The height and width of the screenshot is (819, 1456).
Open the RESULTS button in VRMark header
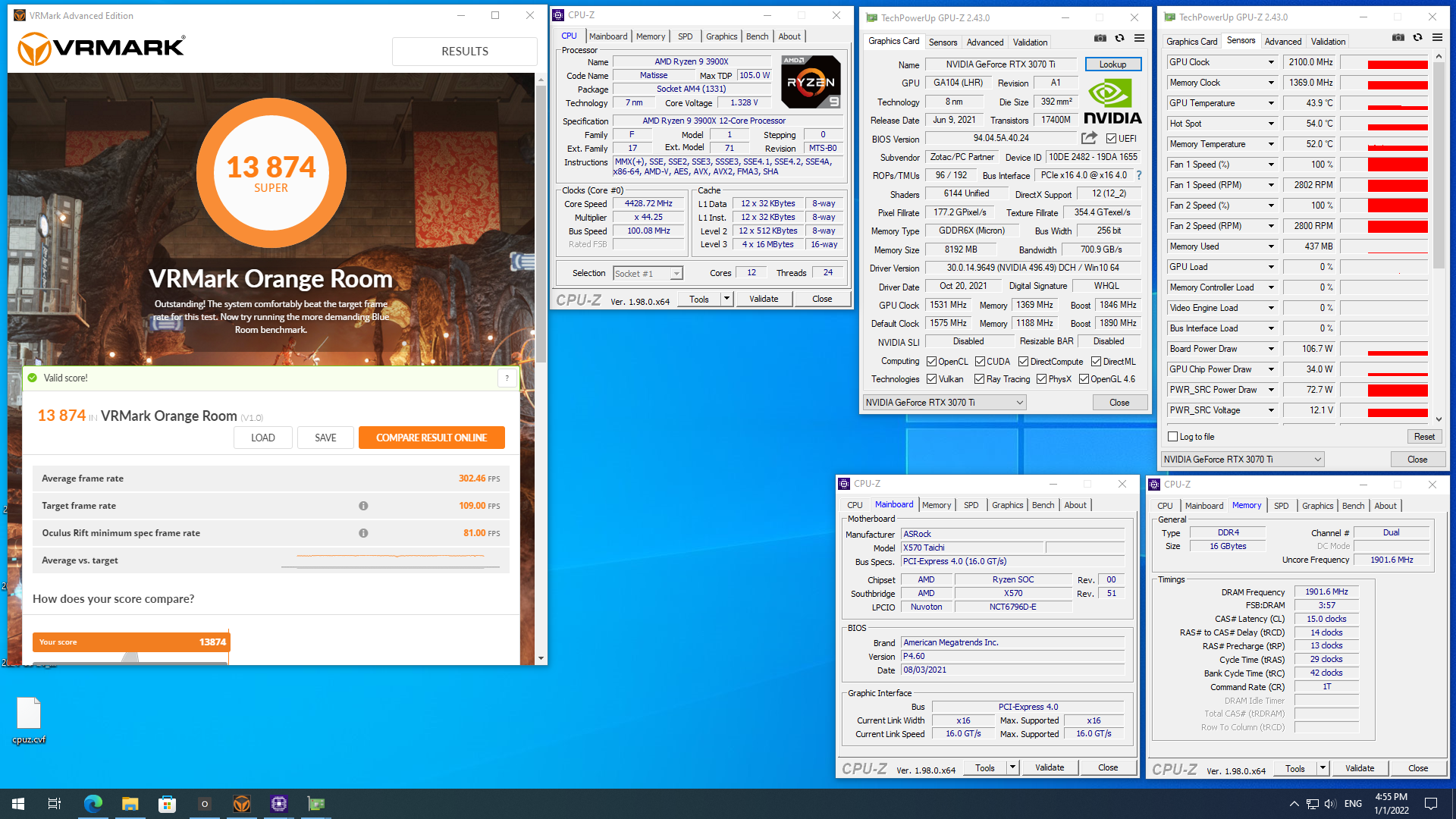[465, 52]
